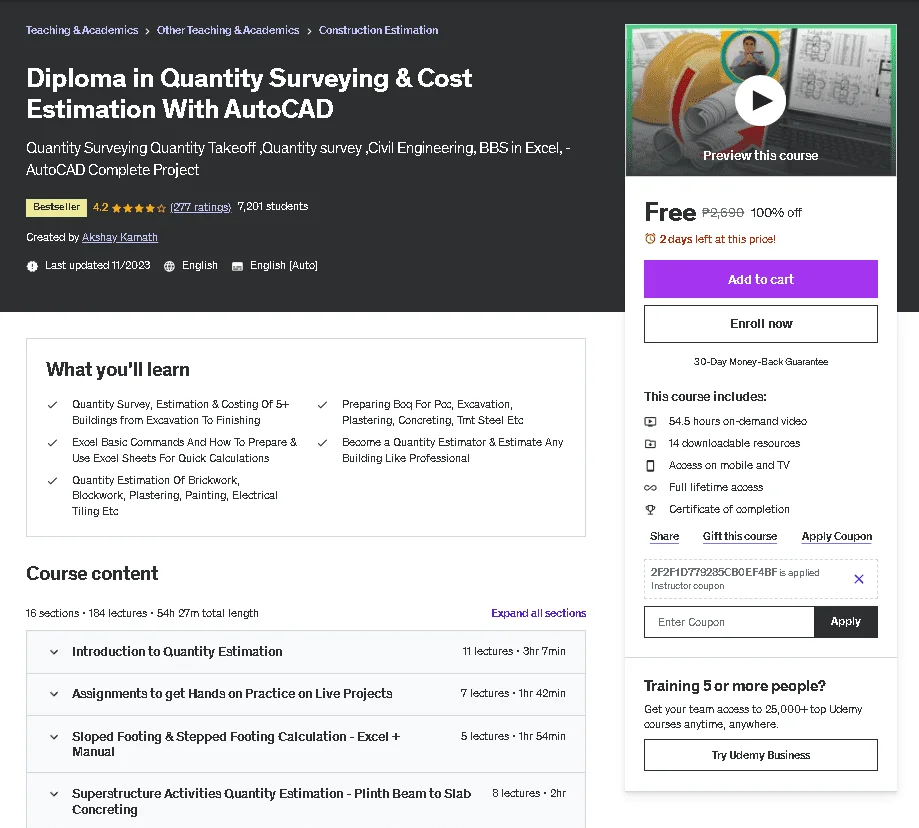Screen dimensions: 919x828
Task: Click the Apply coupon button
Action: coord(845,622)
